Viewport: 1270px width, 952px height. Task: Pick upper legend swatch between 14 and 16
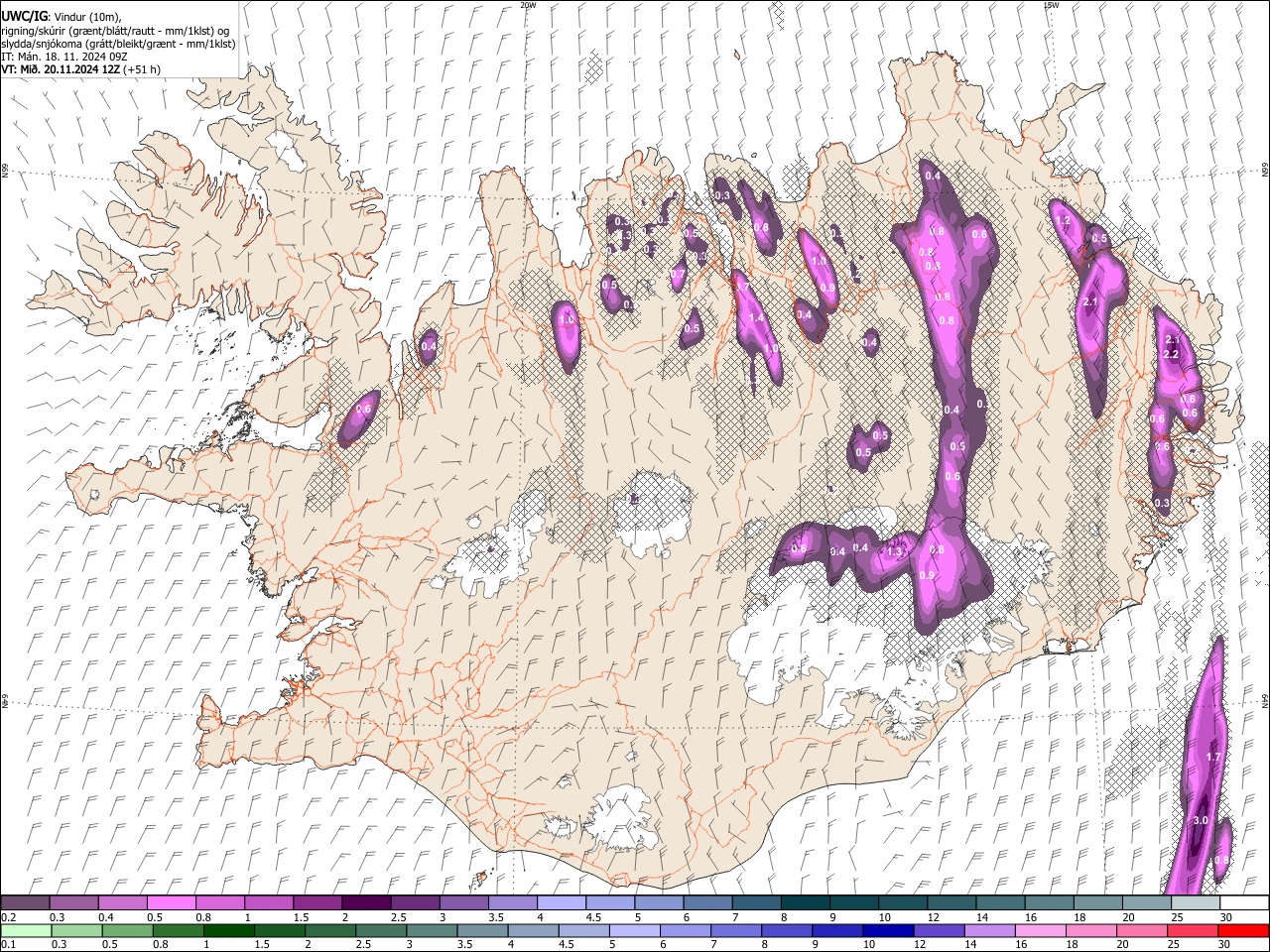click(1000, 903)
